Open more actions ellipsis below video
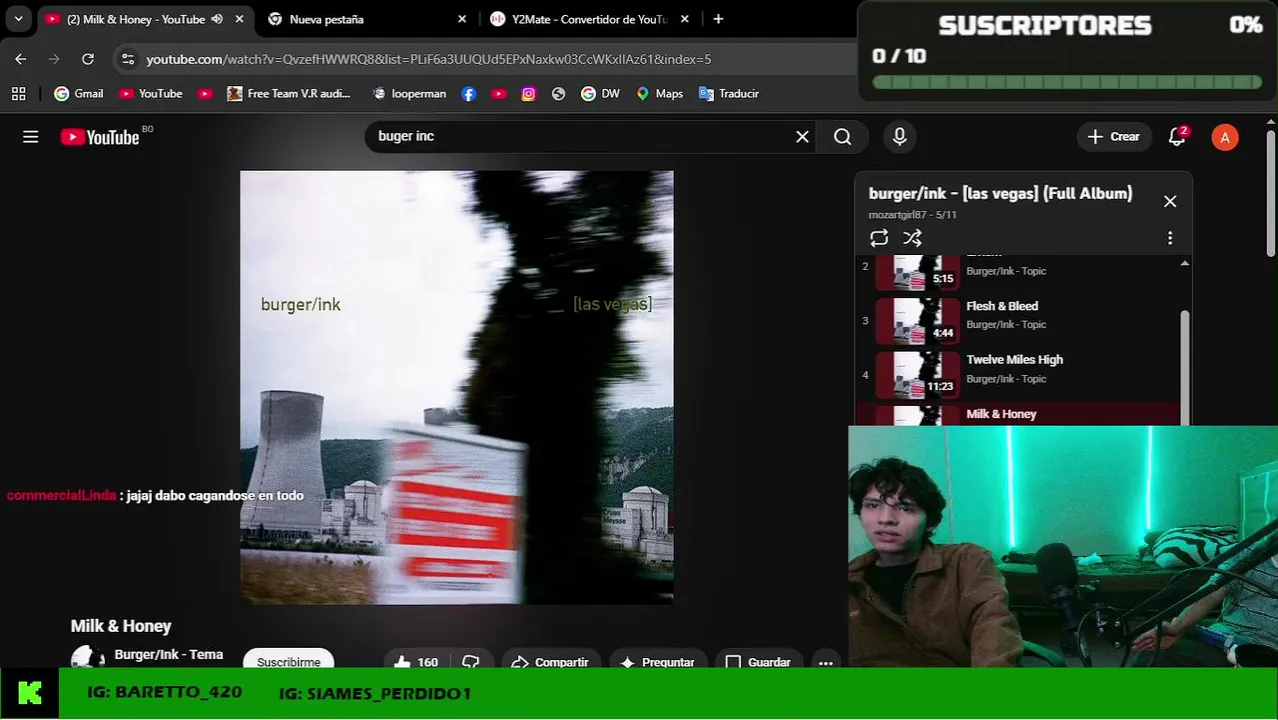The width and height of the screenshot is (1278, 720). (x=826, y=662)
